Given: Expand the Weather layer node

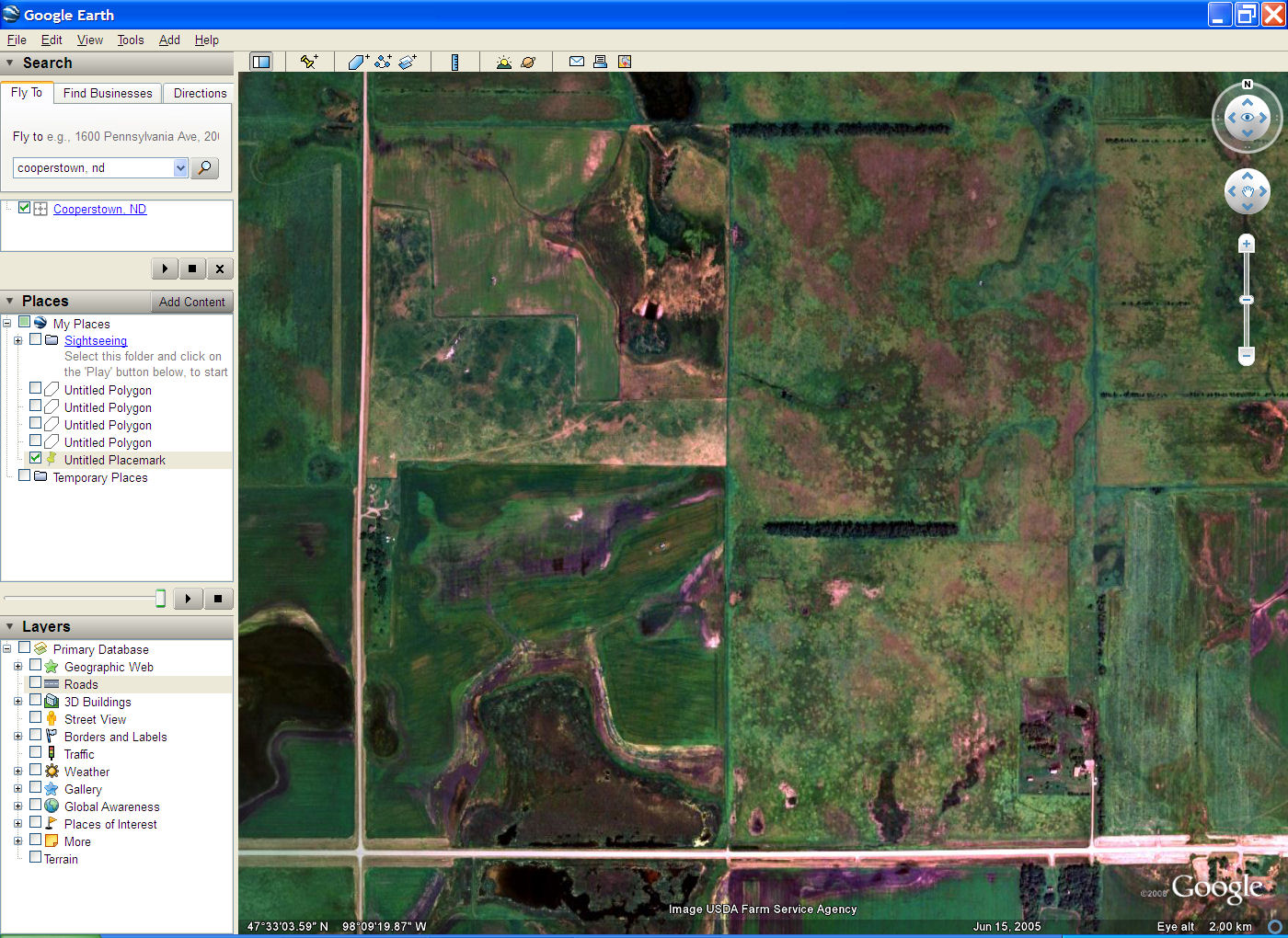Looking at the screenshot, I should click(x=17, y=771).
